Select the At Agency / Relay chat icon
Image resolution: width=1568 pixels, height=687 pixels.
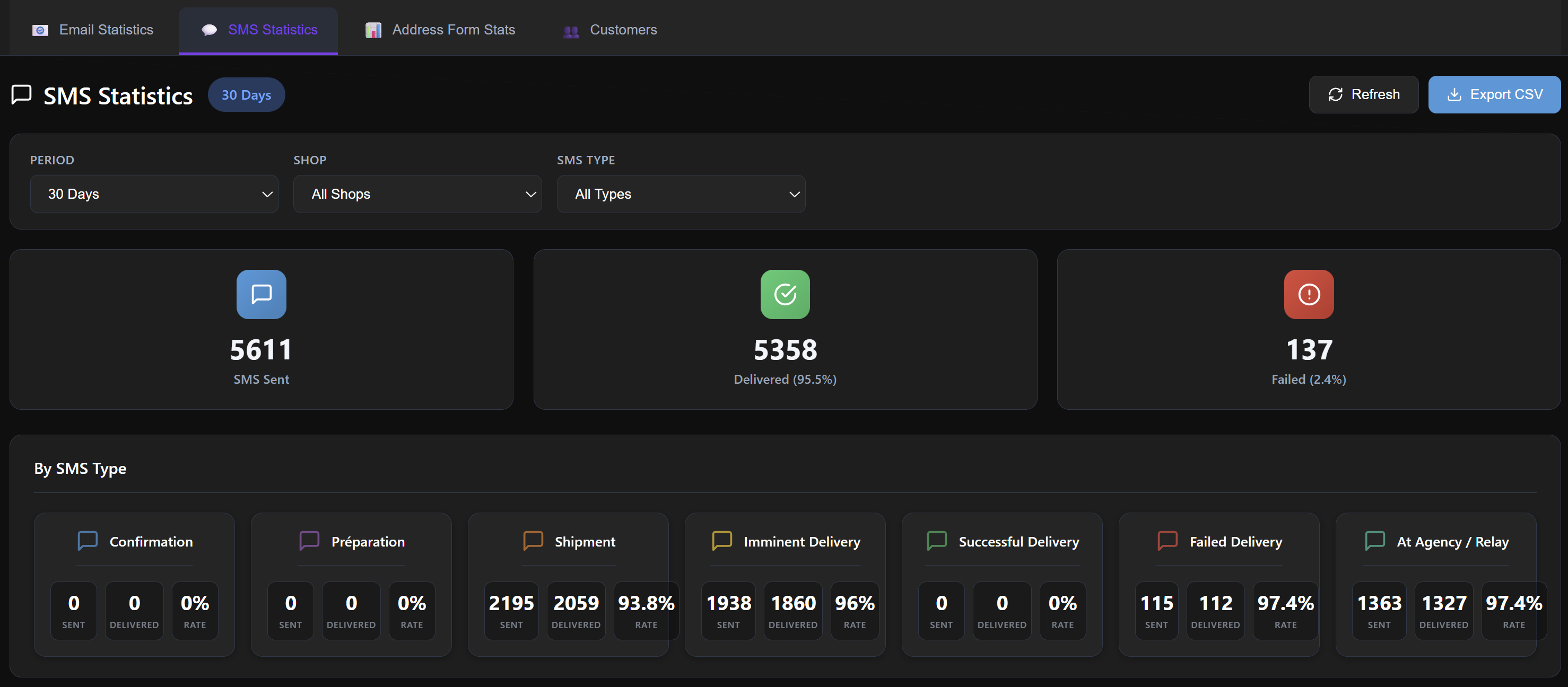[x=1374, y=540]
